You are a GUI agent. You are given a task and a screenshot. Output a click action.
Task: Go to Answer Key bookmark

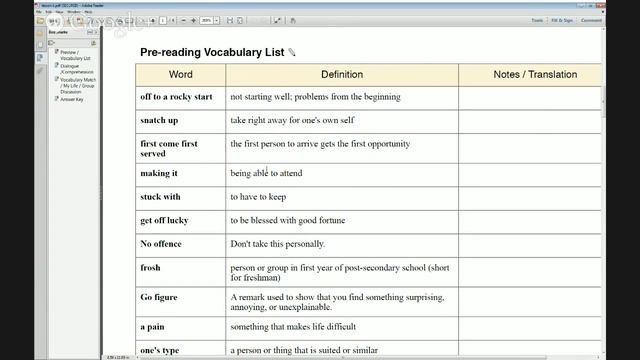click(72, 99)
